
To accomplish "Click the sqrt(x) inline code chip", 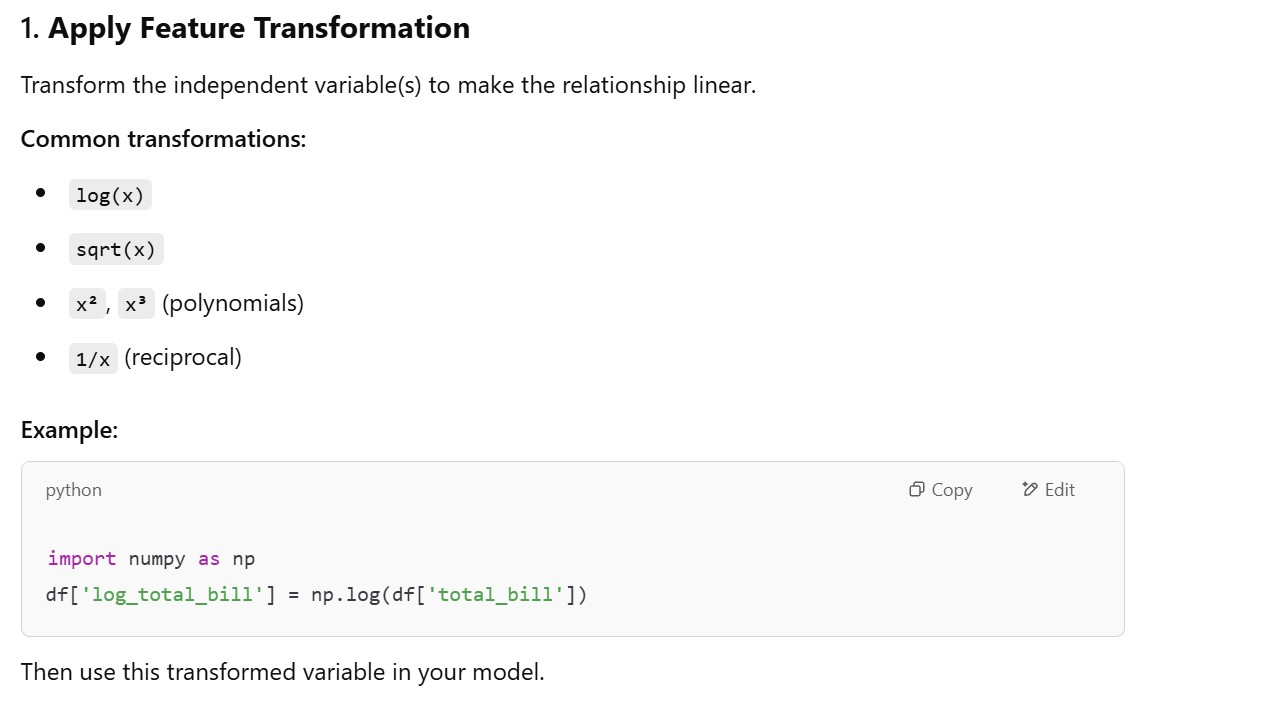I will [x=116, y=249].
